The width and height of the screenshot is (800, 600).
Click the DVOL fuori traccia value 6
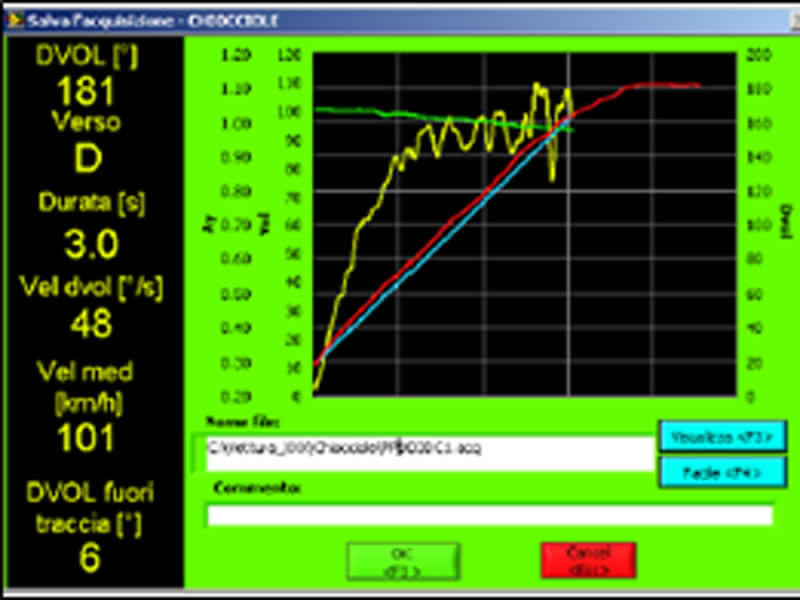pyautogui.click(x=90, y=557)
